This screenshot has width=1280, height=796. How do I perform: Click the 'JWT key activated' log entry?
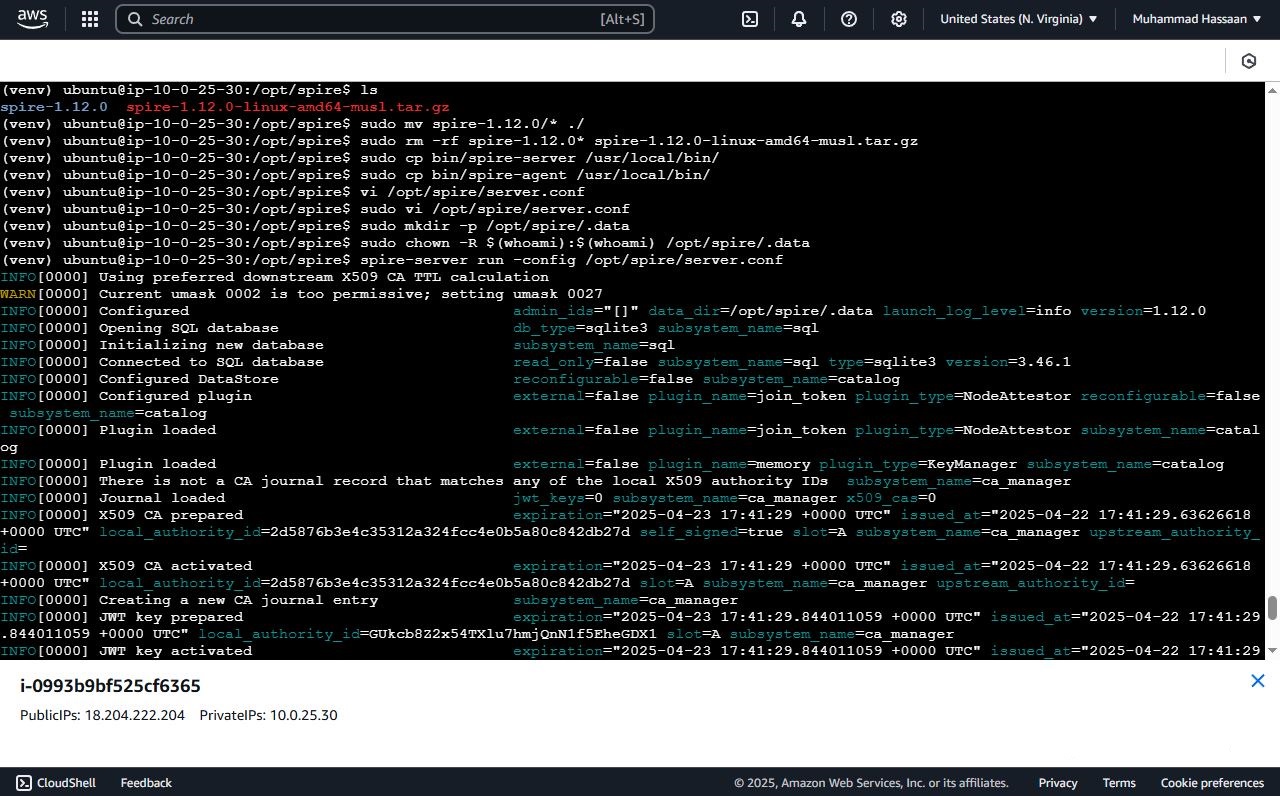[630, 651]
